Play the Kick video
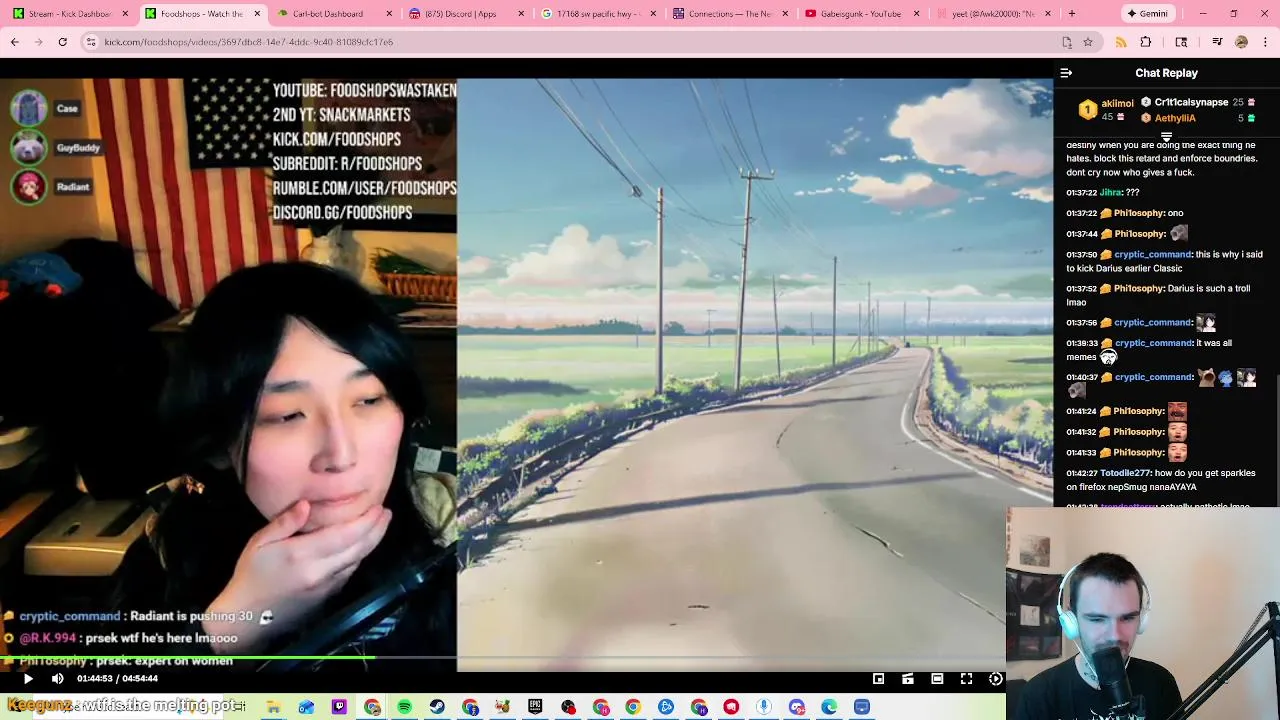 point(28,679)
